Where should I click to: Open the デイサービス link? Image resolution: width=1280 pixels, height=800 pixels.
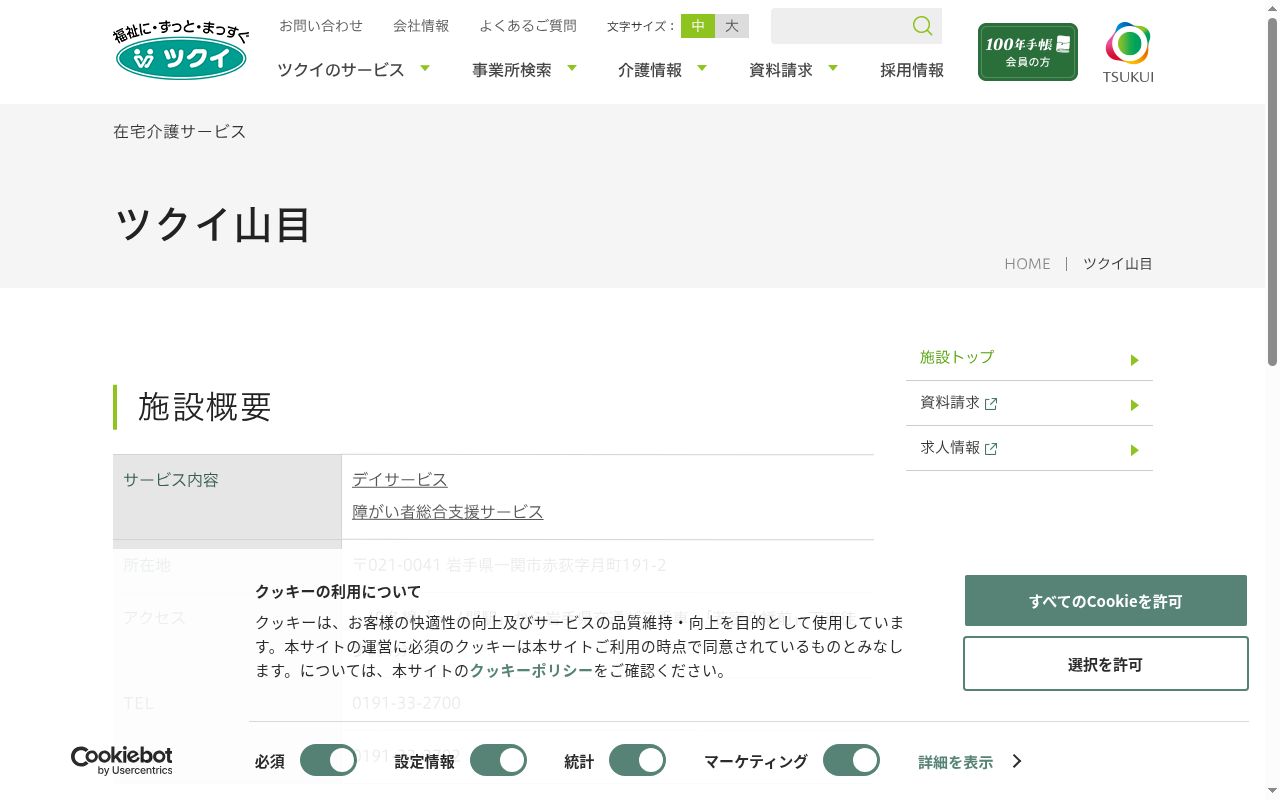[400, 480]
